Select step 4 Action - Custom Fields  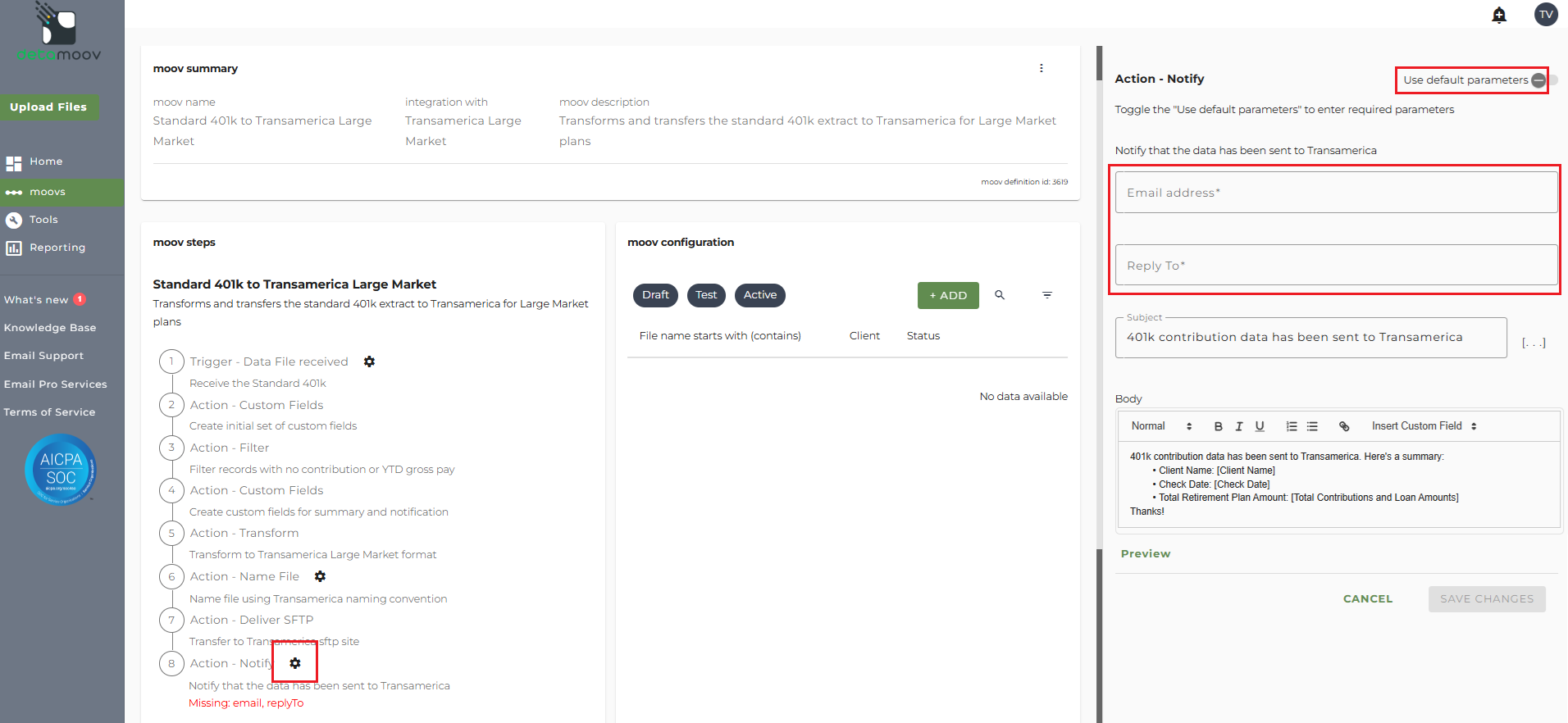(257, 490)
